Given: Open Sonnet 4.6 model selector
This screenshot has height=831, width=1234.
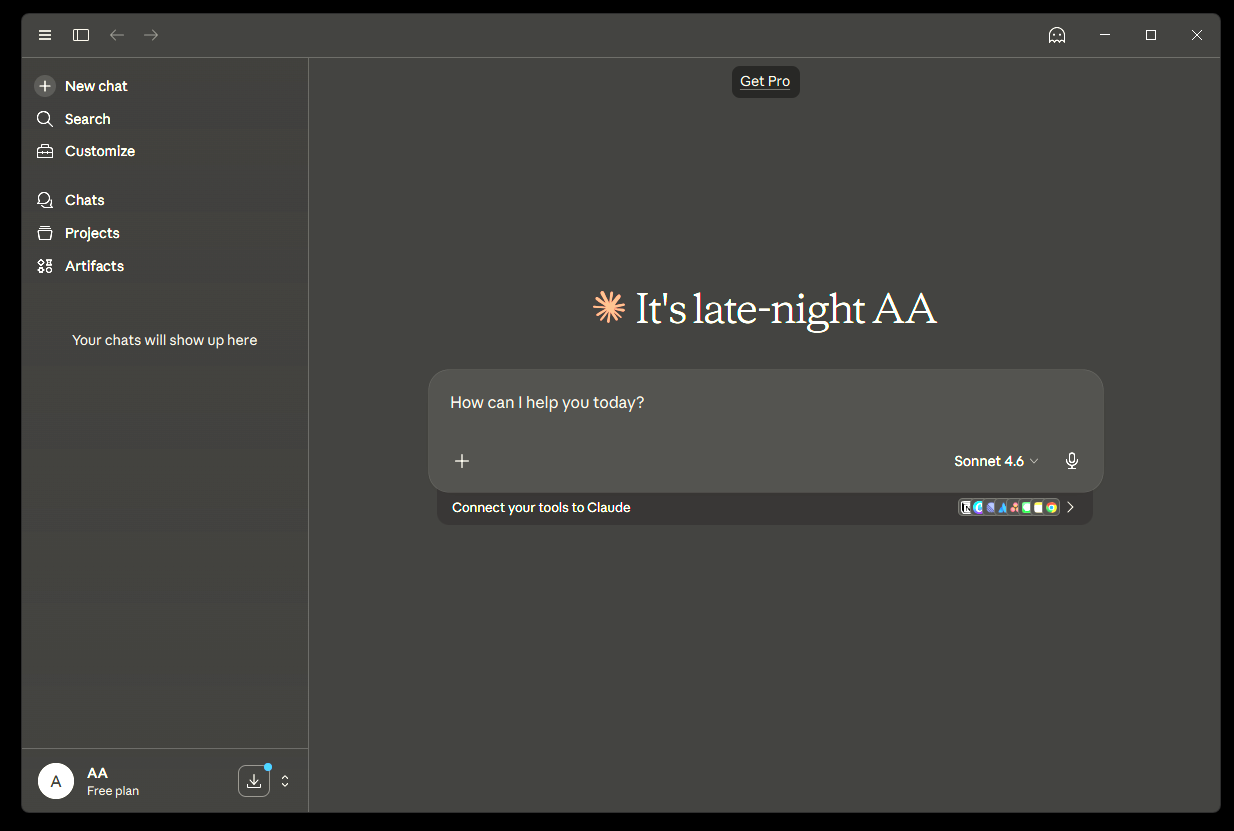Looking at the screenshot, I should [x=996, y=461].
